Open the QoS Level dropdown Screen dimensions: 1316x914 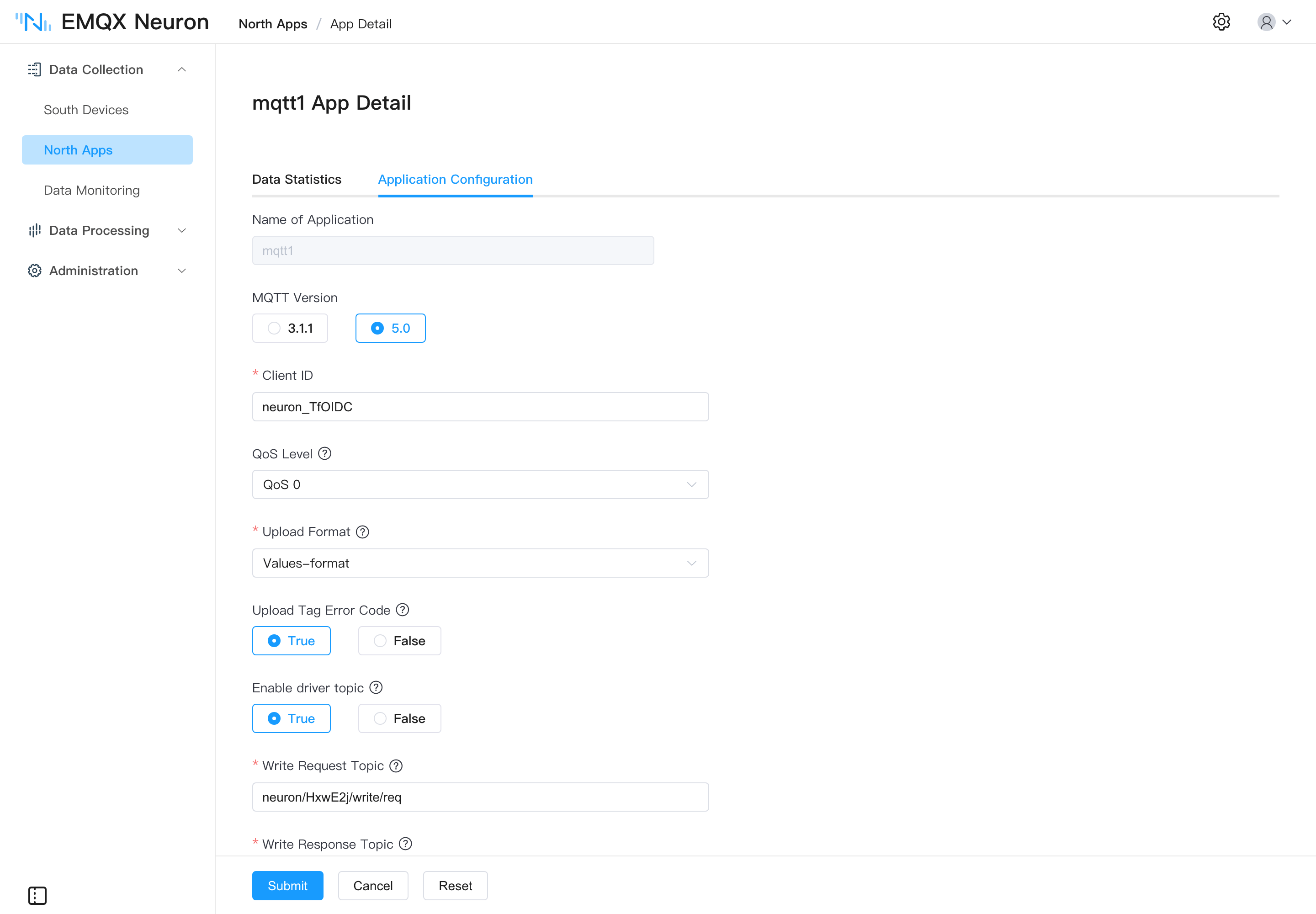coord(480,484)
